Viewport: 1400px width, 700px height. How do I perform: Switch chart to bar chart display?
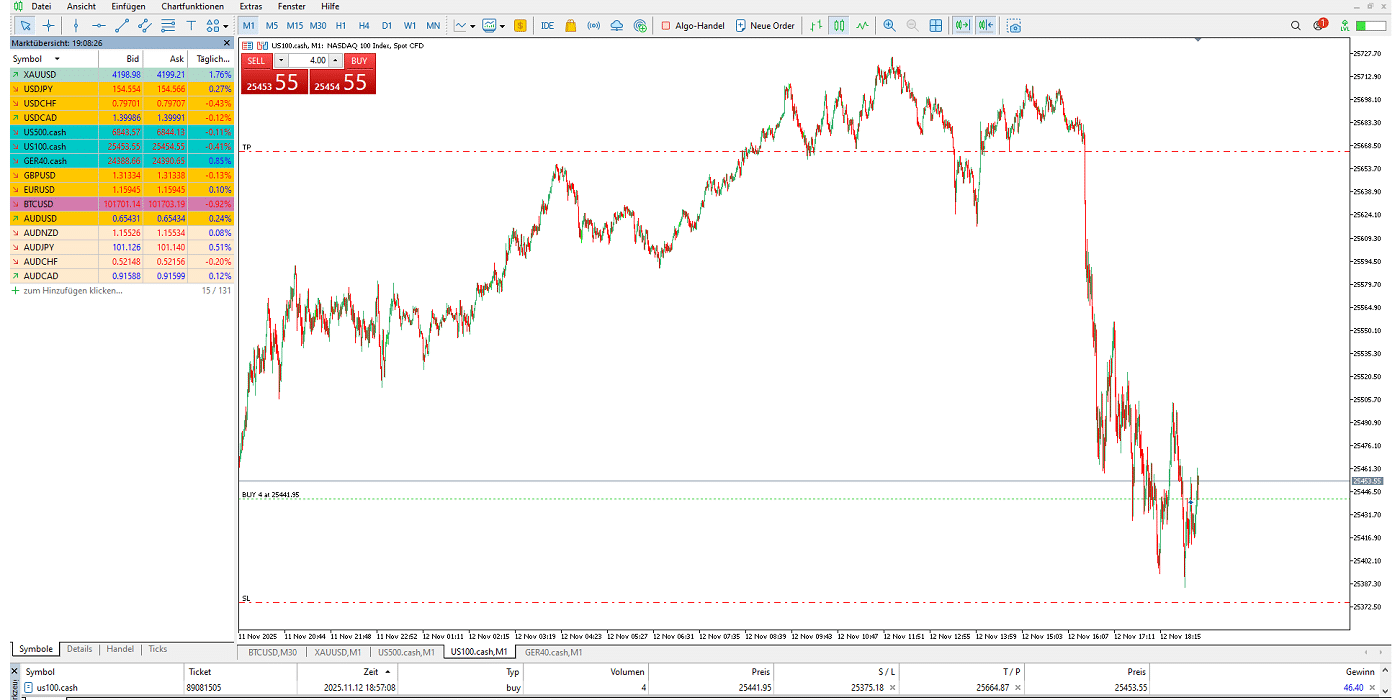[x=817, y=25]
